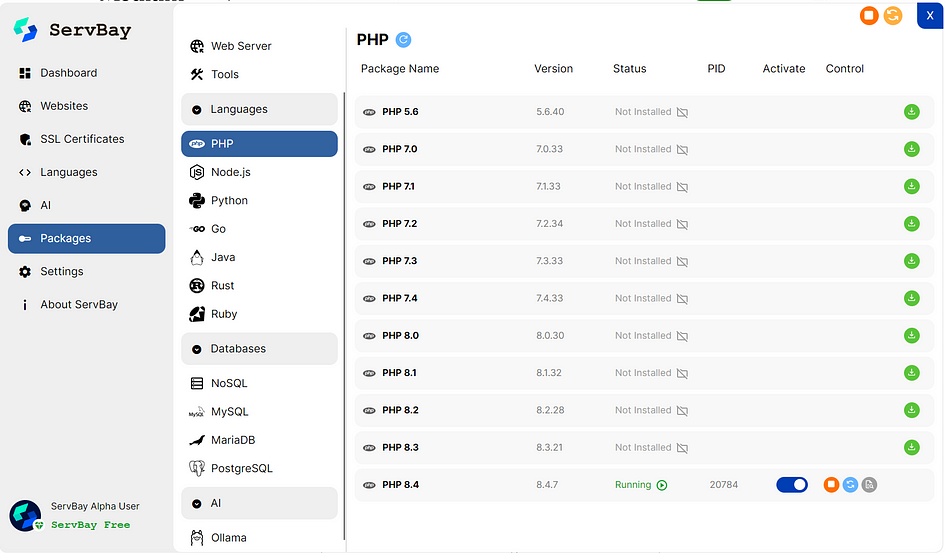The image size is (945, 553).
Task: Click the PHP 8.3 row name
Action: pos(400,448)
